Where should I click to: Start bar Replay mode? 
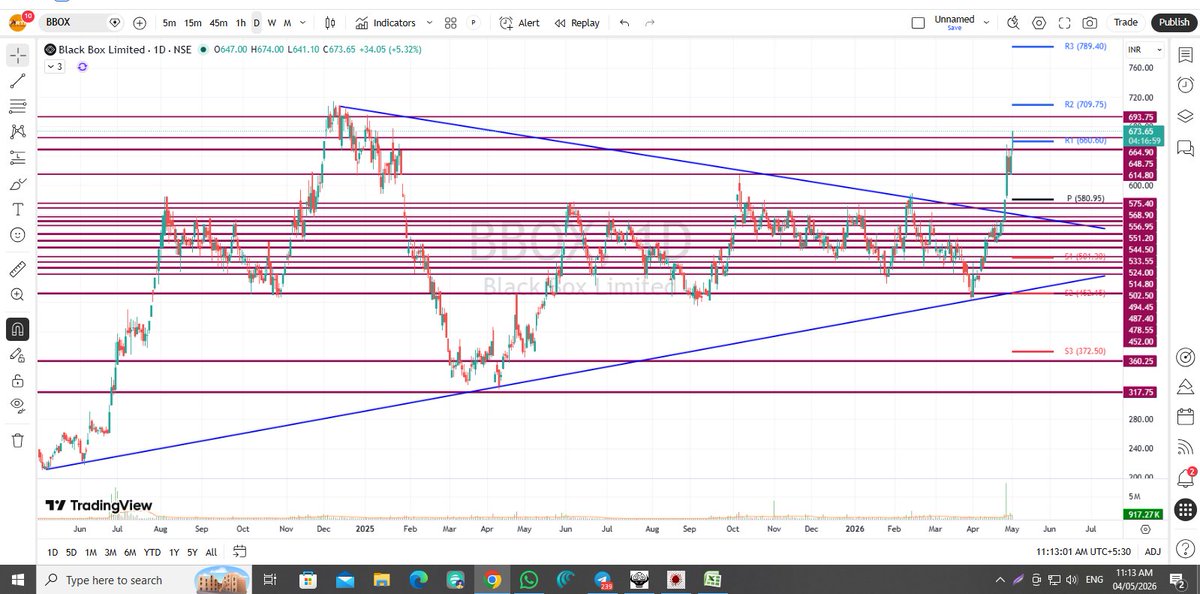click(x=578, y=22)
